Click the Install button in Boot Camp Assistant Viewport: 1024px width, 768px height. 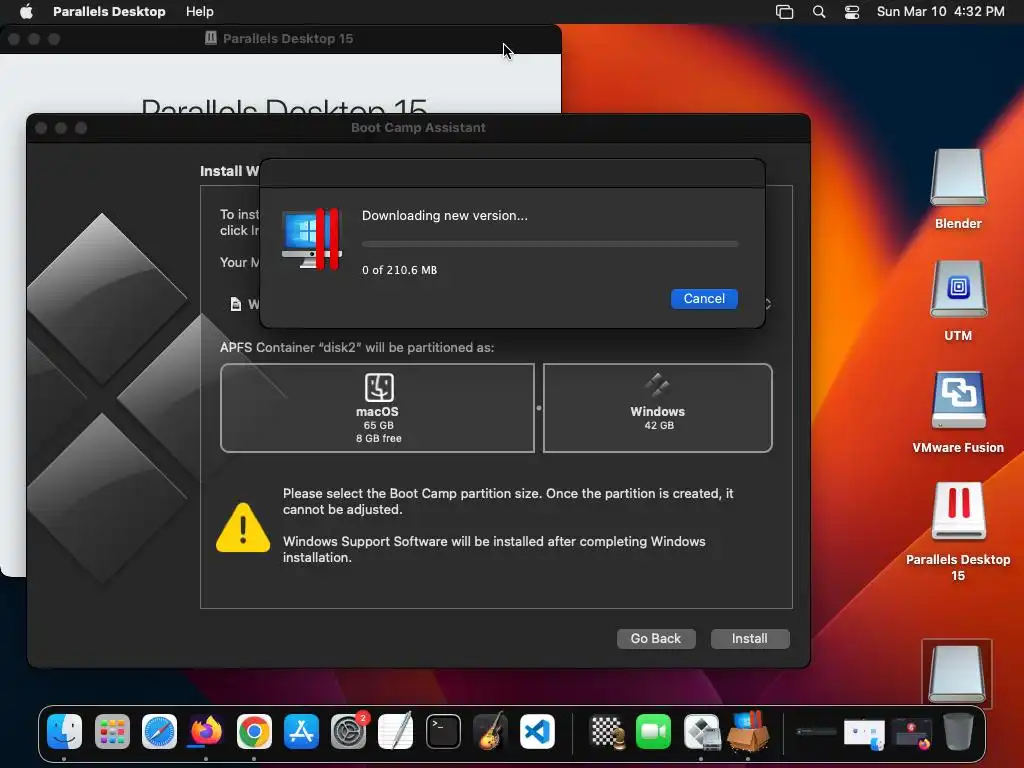(750, 639)
